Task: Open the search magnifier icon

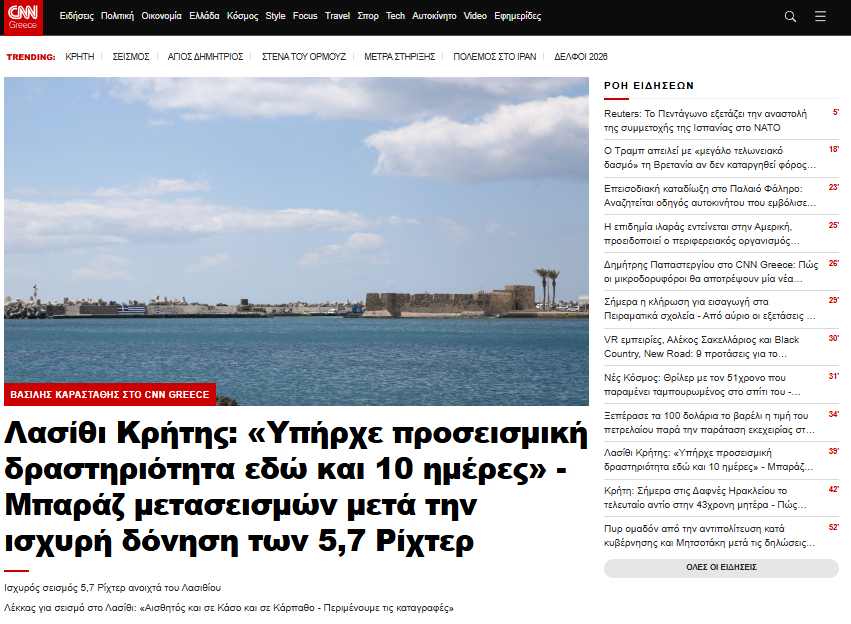Action: click(x=790, y=16)
